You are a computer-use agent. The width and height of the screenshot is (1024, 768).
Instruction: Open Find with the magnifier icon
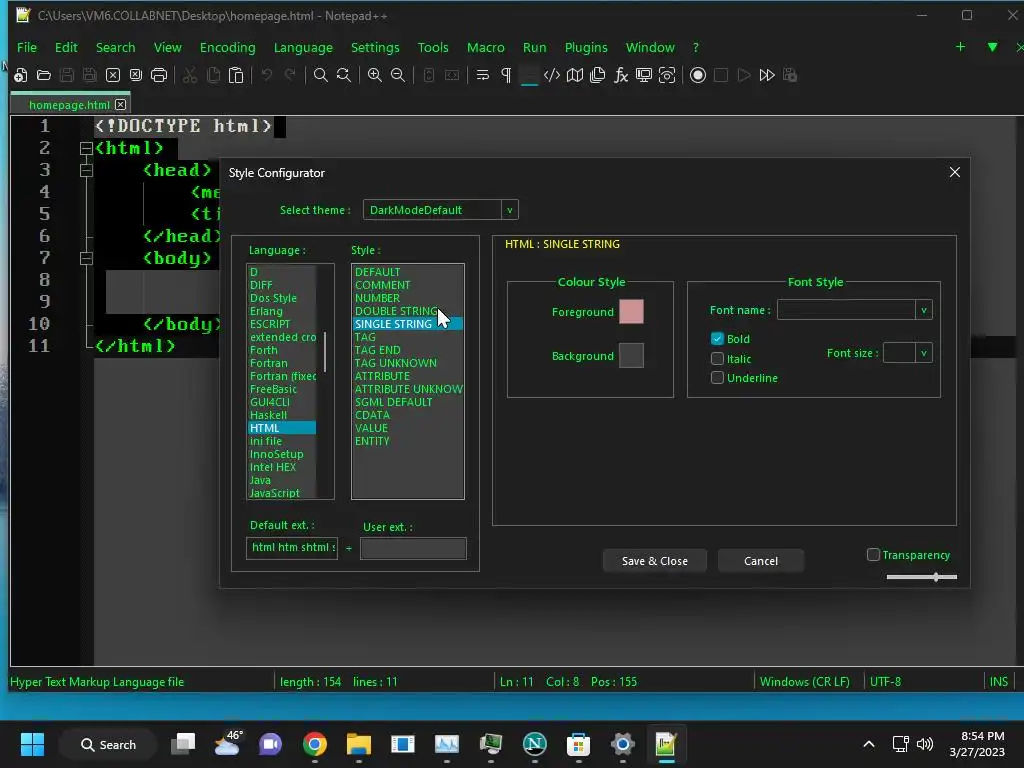point(320,75)
